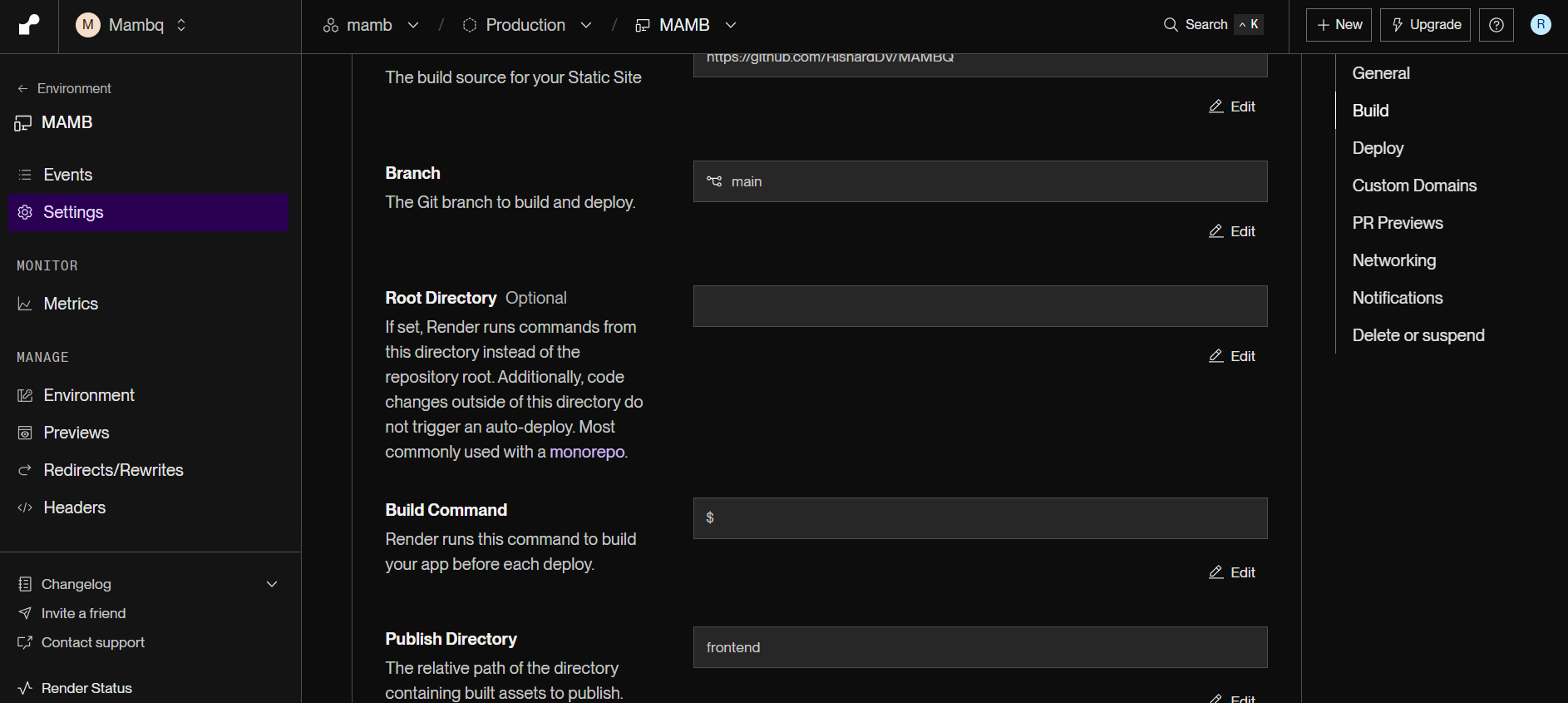Edit the Root Directory setting
The width and height of the screenshot is (1568, 703).
(x=1232, y=356)
